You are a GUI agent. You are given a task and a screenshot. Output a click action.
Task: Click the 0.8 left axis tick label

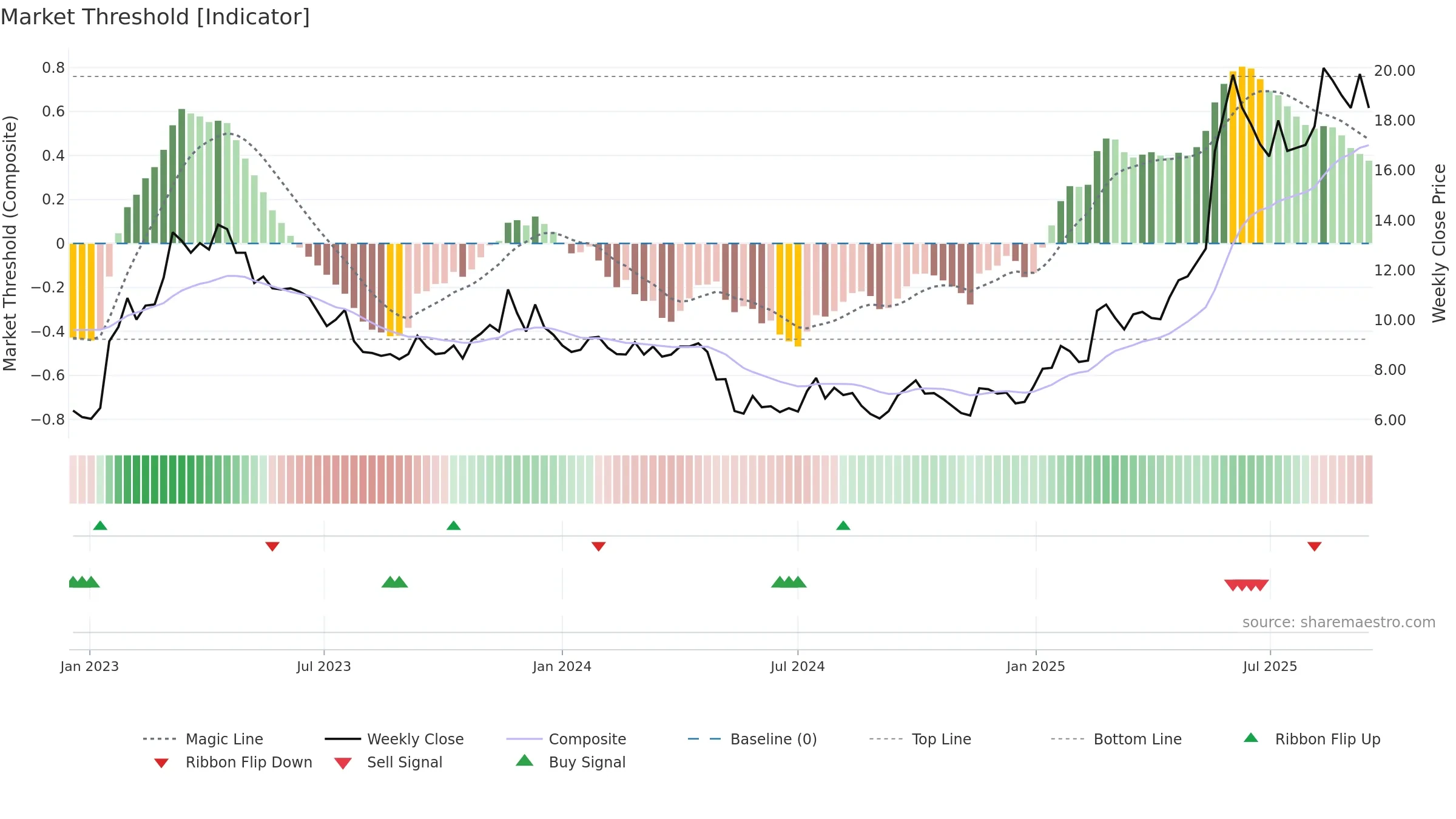(53, 67)
